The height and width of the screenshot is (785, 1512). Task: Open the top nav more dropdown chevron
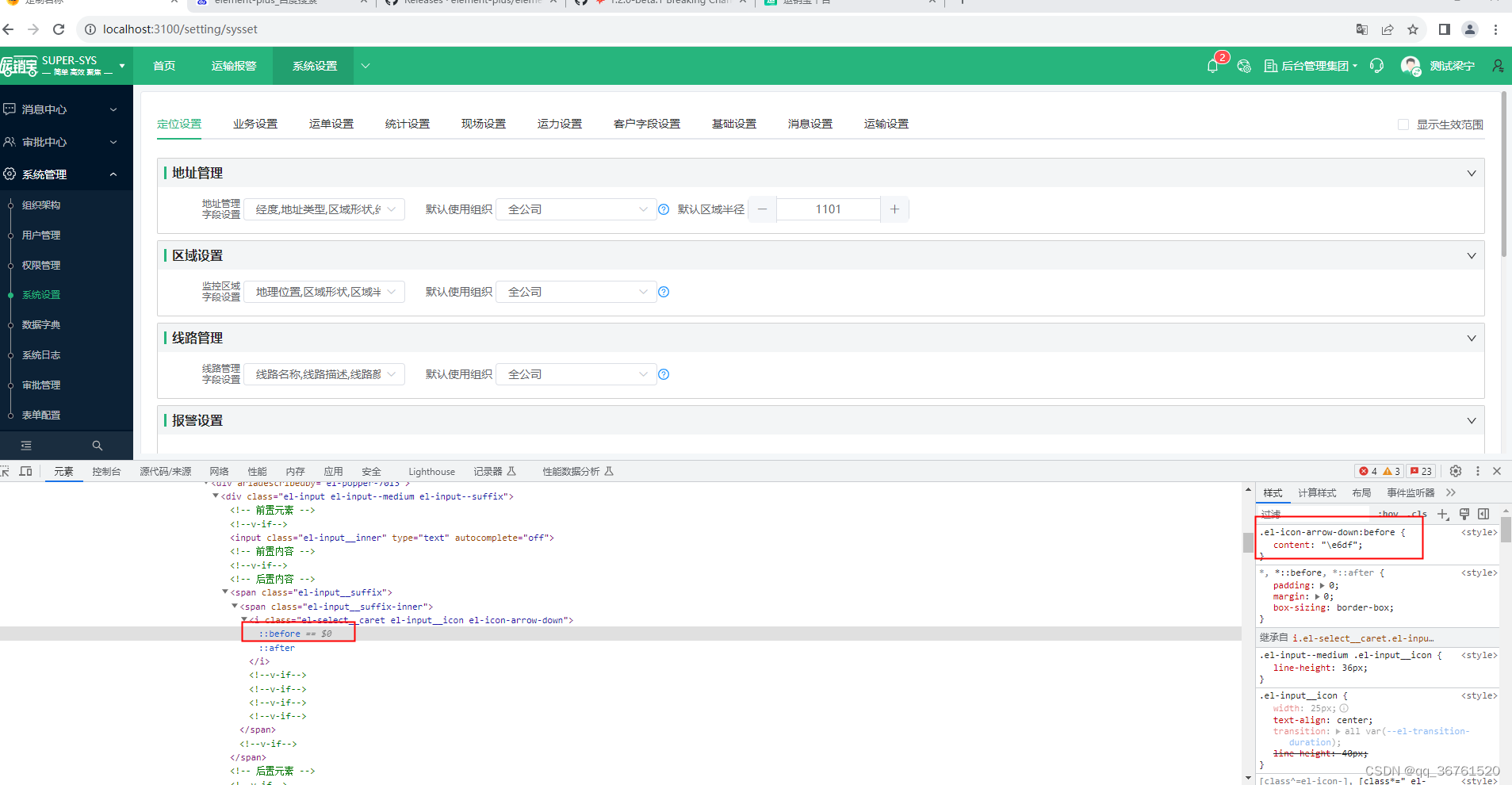click(366, 66)
